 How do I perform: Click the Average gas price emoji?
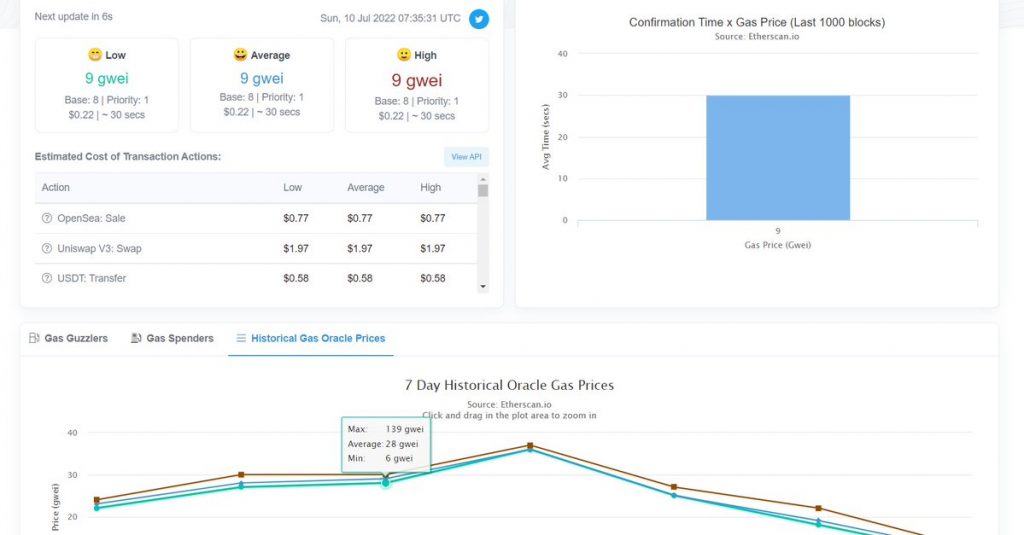[240, 55]
